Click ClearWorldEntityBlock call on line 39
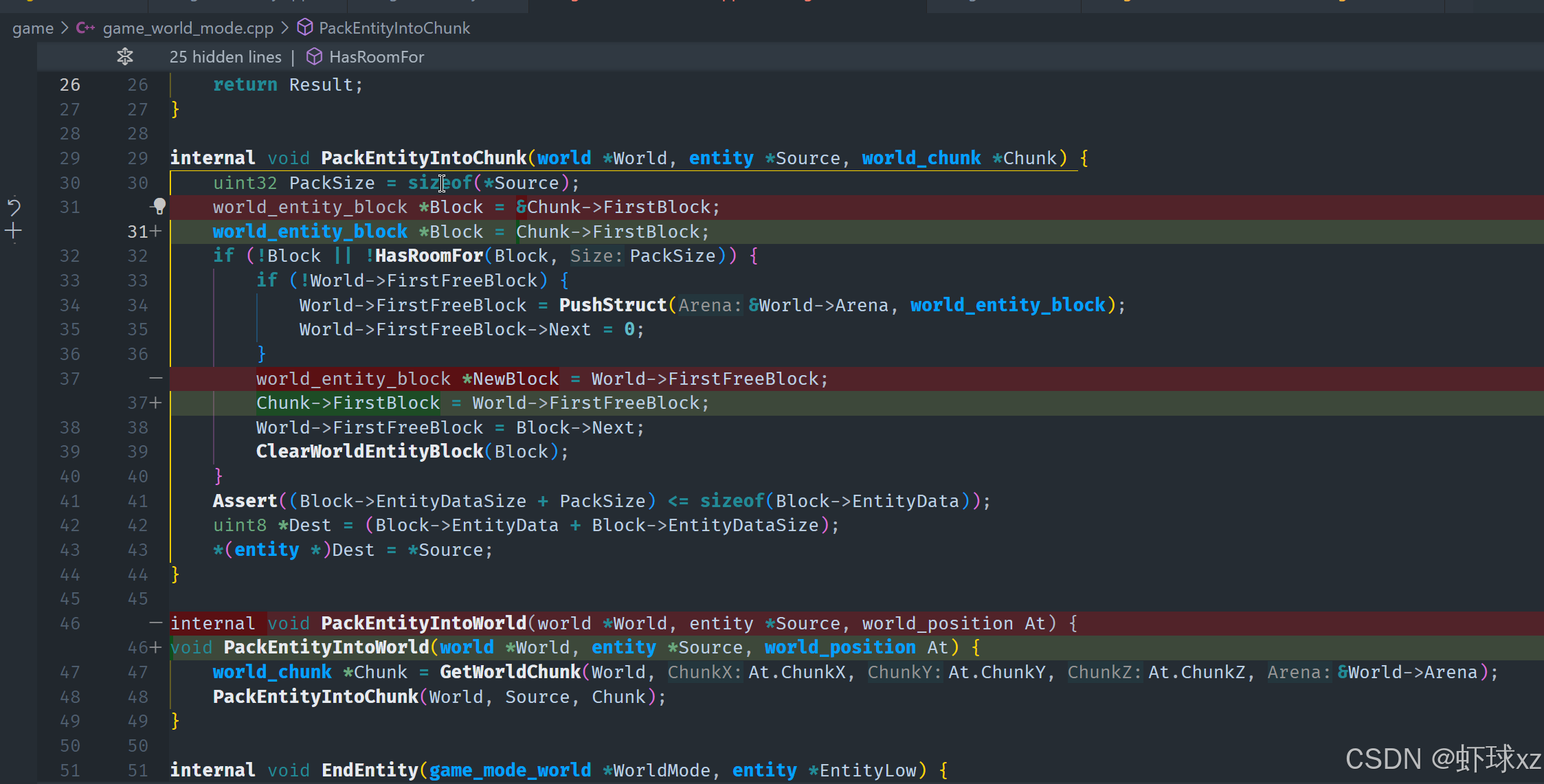 [x=369, y=451]
